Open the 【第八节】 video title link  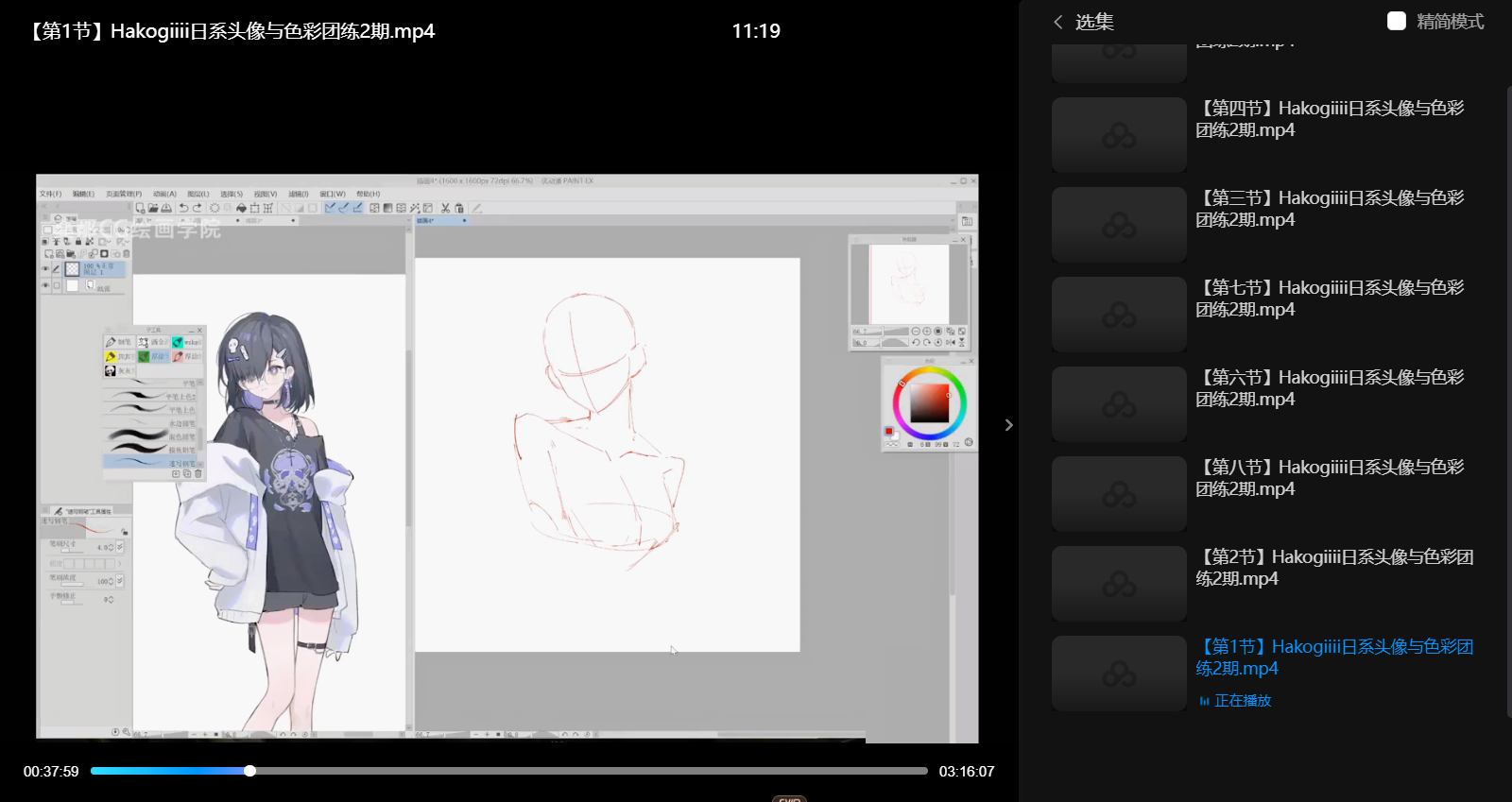point(1330,478)
